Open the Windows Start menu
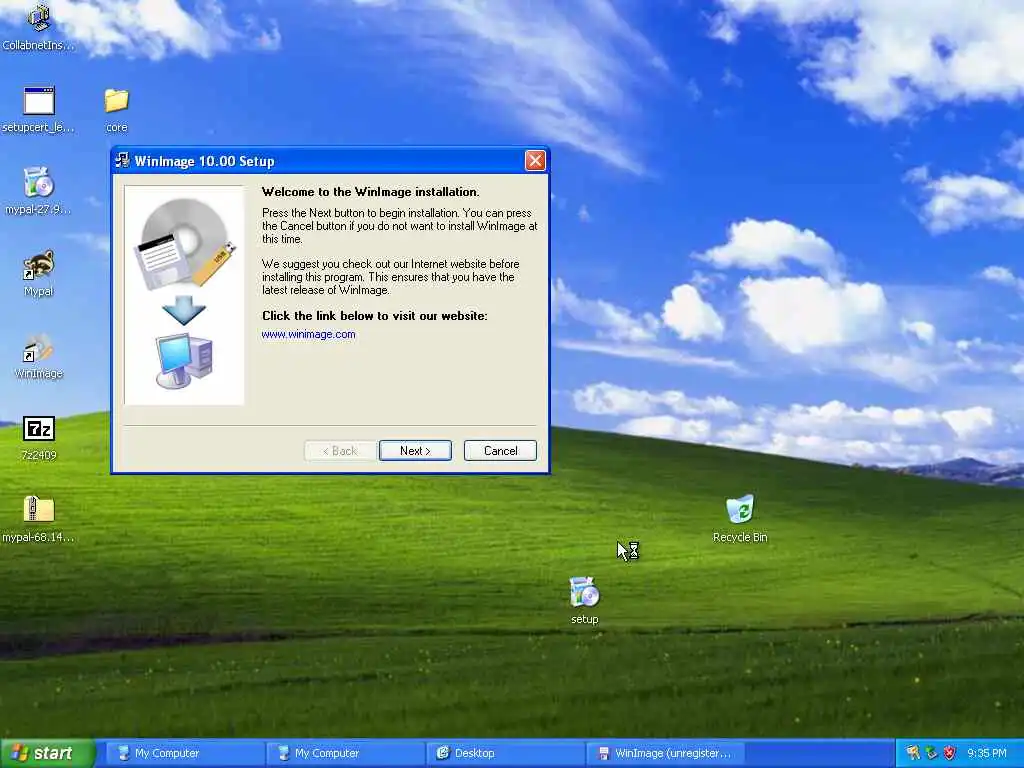Viewport: 1024px width, 768px height. point(47,753)
